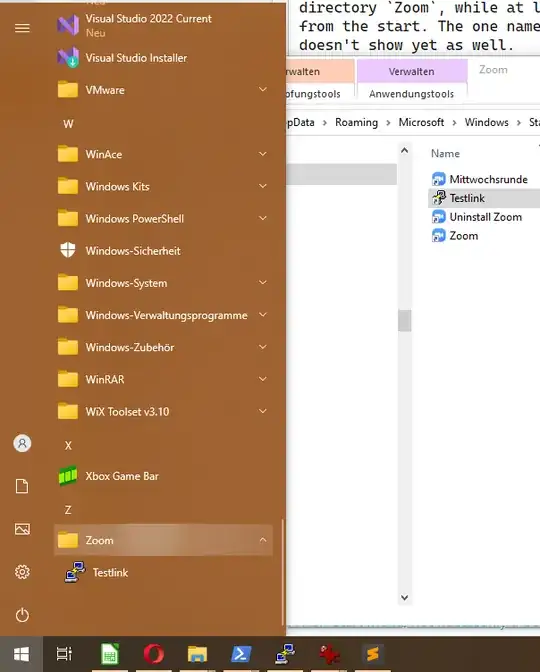Open File Explorer from taskbar
Image resolution: width=540 pixels, height=672 pixels.
197,654
